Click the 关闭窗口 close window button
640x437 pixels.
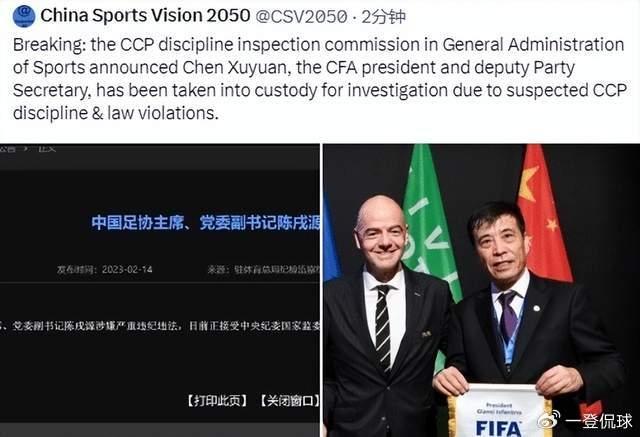[x=290, y=401]
